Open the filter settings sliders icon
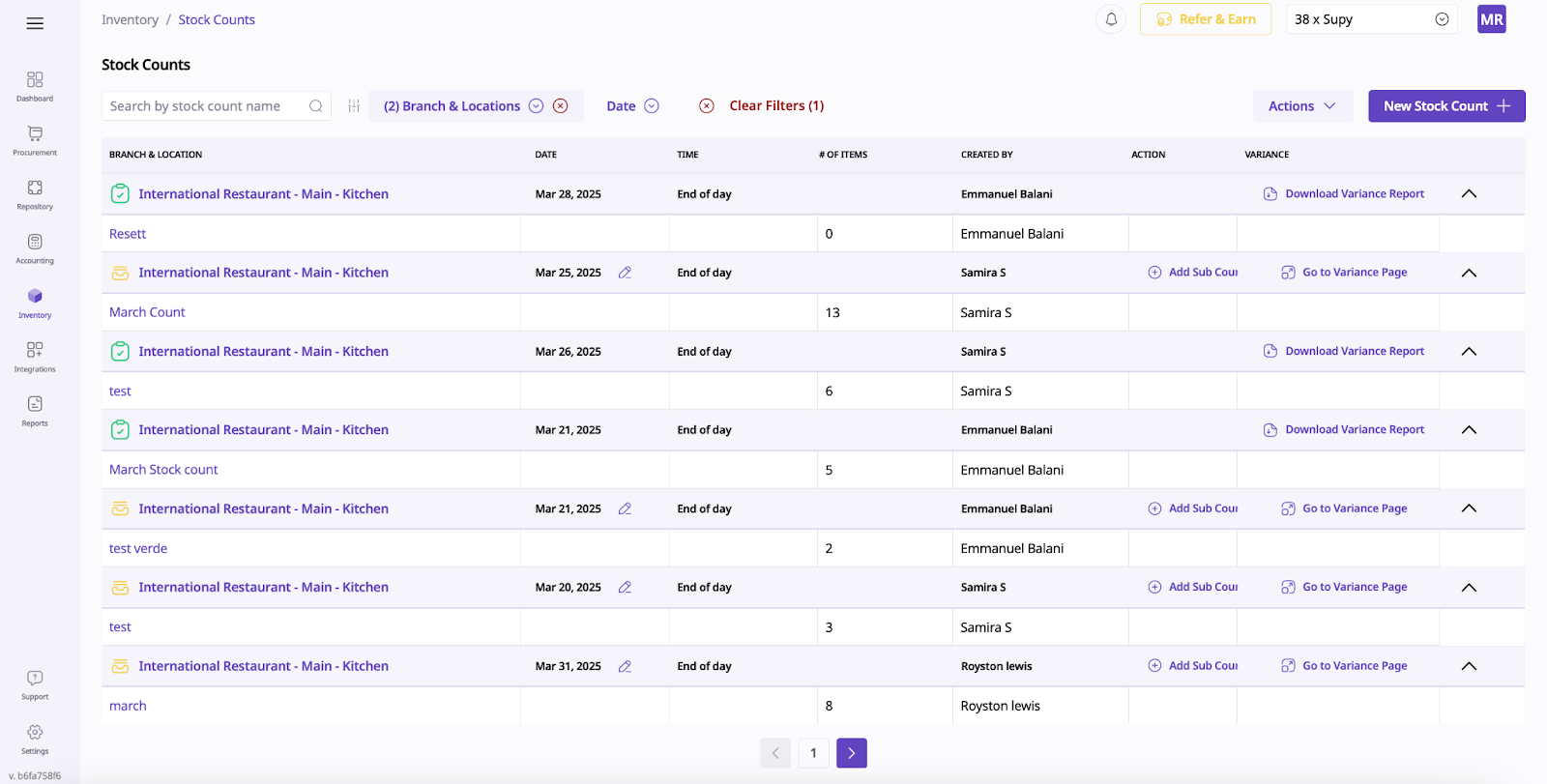Screen dimensions: 1547x784 pos(354,106)
